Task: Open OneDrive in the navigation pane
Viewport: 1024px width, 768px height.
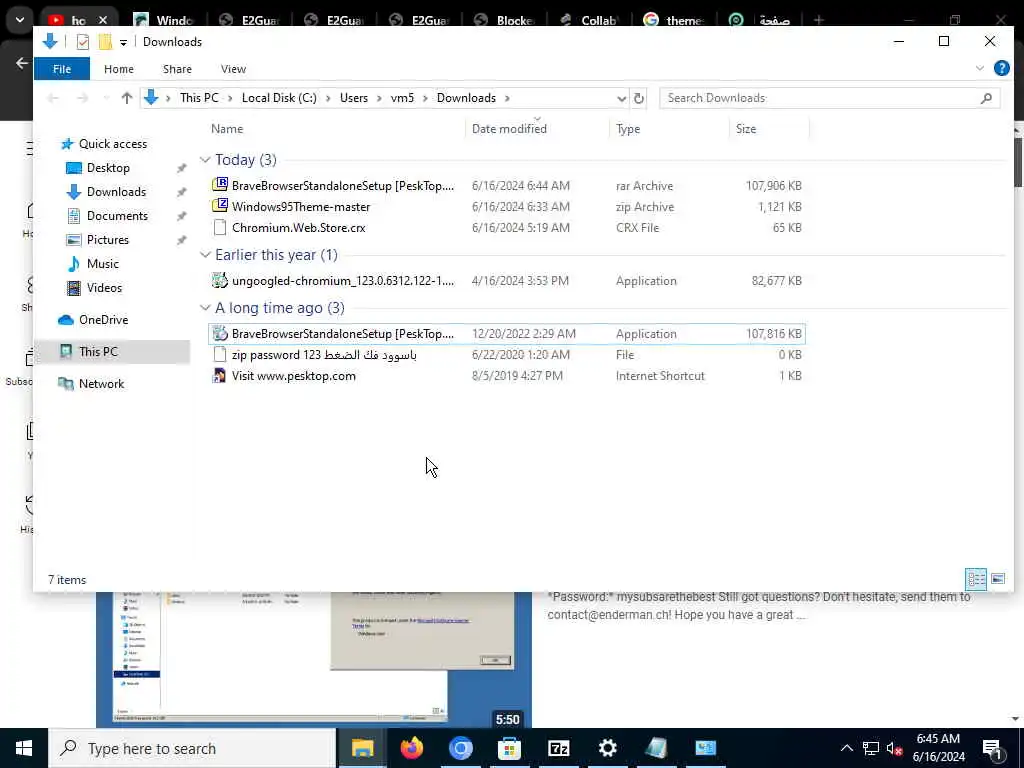Action: [103, 320]
